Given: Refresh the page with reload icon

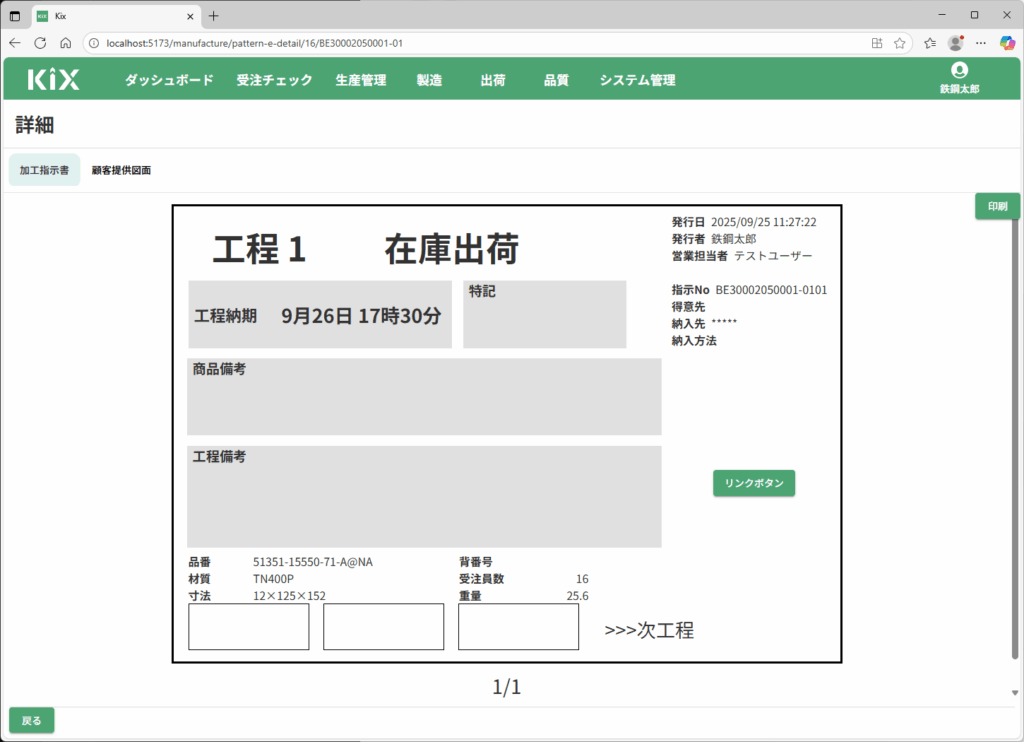Looking at the screenshot, I should click(x=40, y=43).
